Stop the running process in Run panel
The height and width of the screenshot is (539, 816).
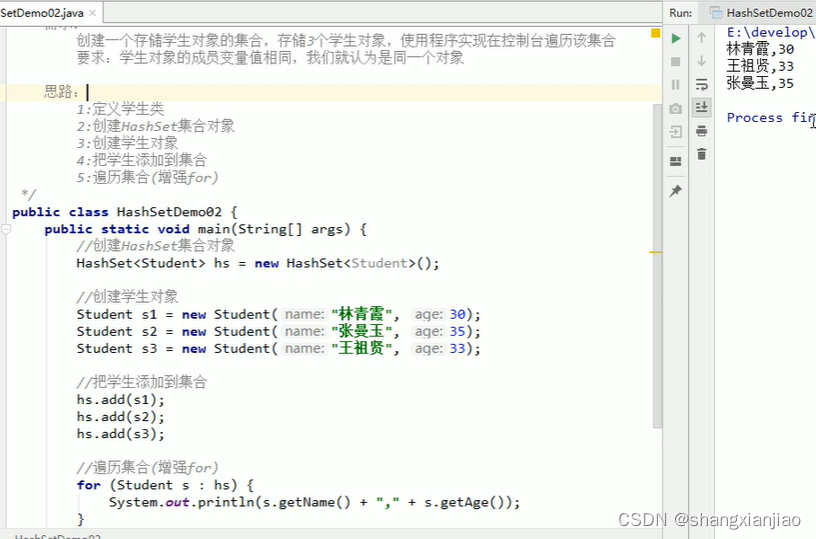675,61
